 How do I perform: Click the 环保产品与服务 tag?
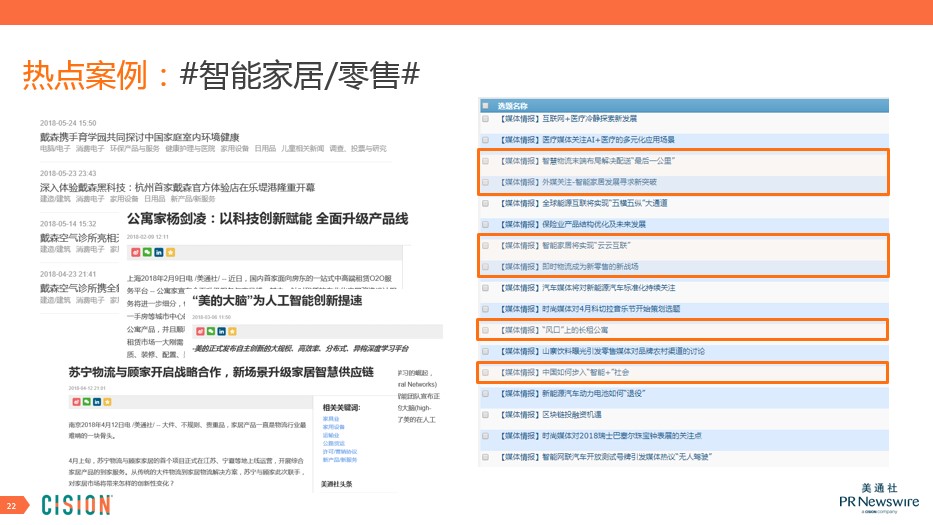134,149
